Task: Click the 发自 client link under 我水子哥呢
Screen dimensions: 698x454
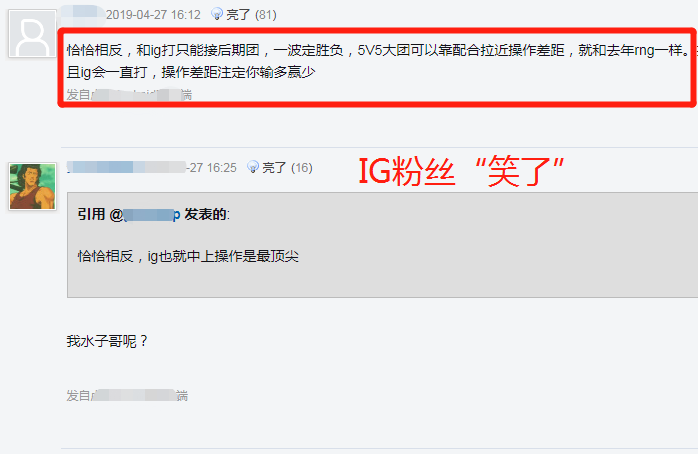Action: click(127, 395)
